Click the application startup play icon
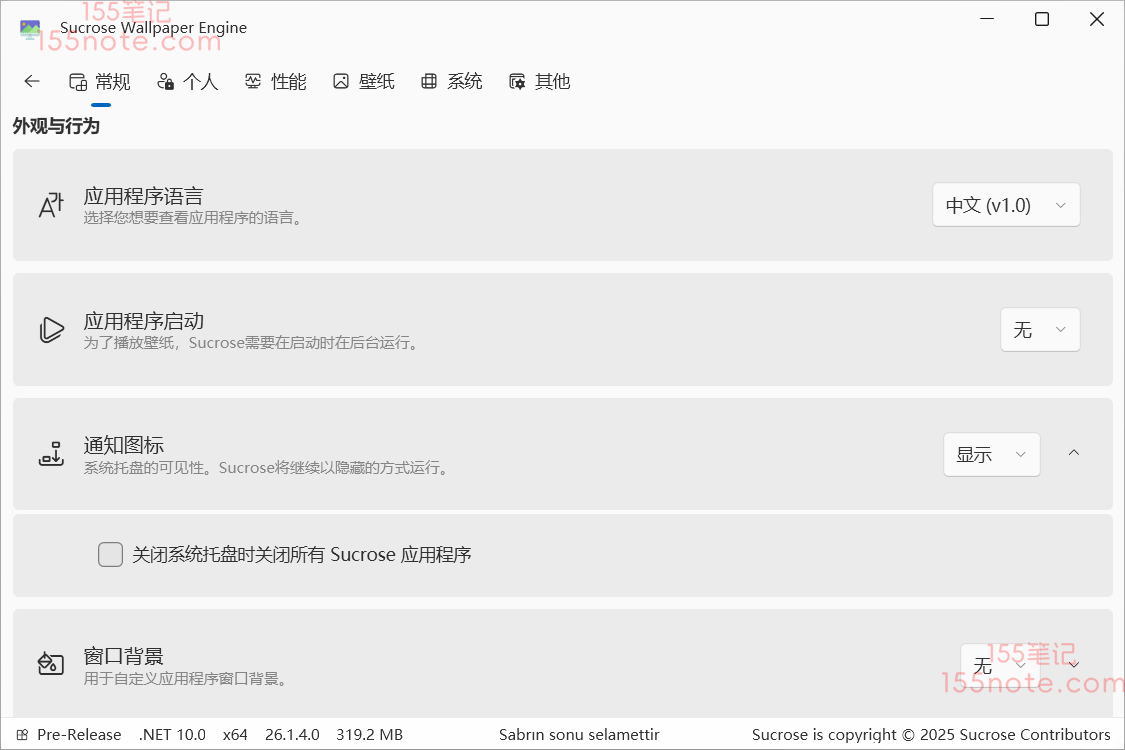 click(51, 330)
